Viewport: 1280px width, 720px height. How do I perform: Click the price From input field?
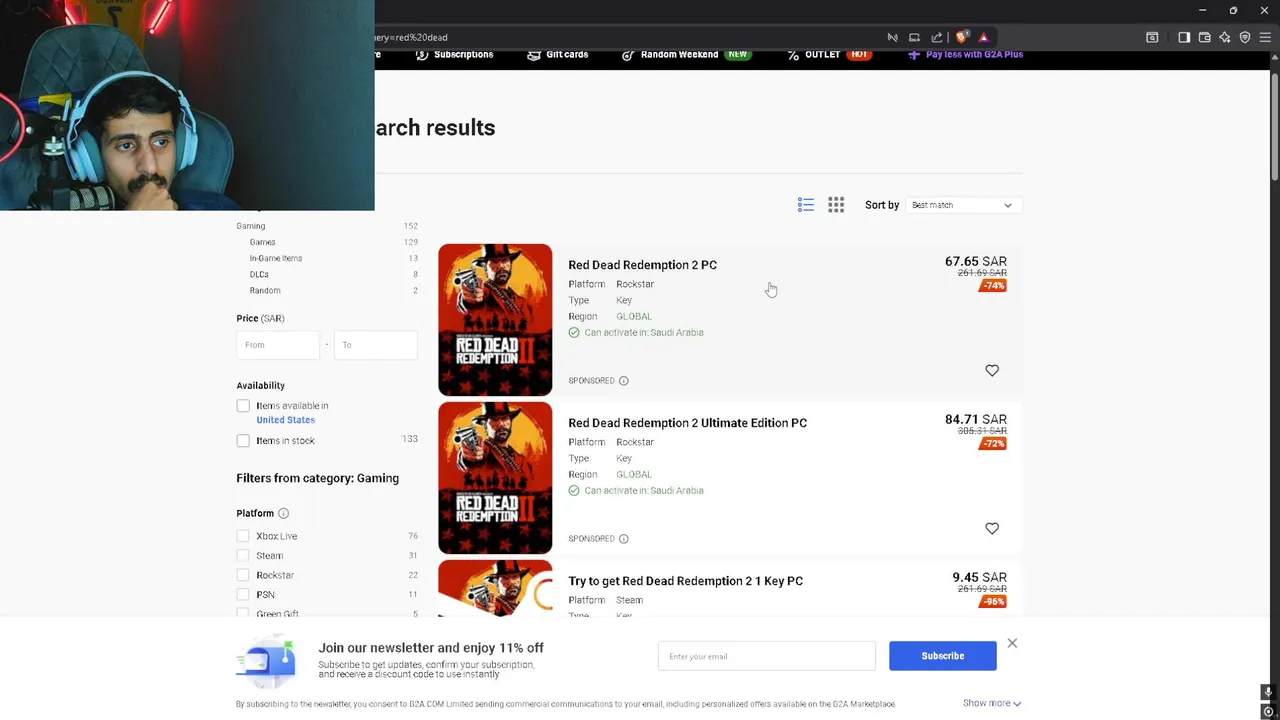tap(278, 345)
